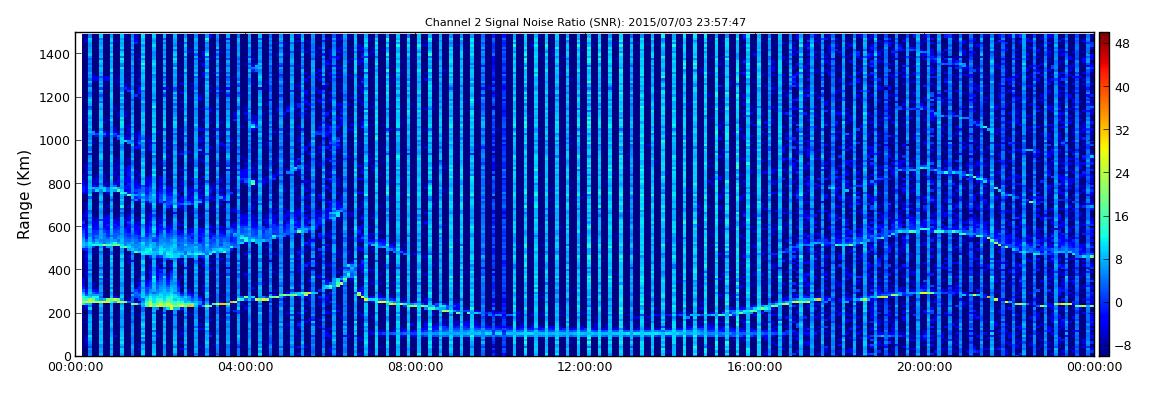Screen dimensions: 1150x407
Task: Click the colorbar value −8
Action: coord(1122,345)
